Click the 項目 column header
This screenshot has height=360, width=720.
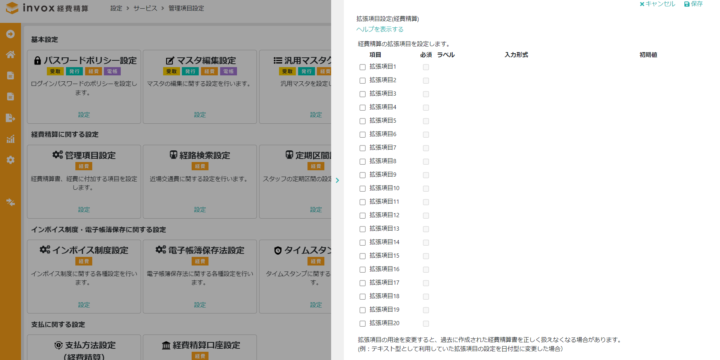pos(375,55)
